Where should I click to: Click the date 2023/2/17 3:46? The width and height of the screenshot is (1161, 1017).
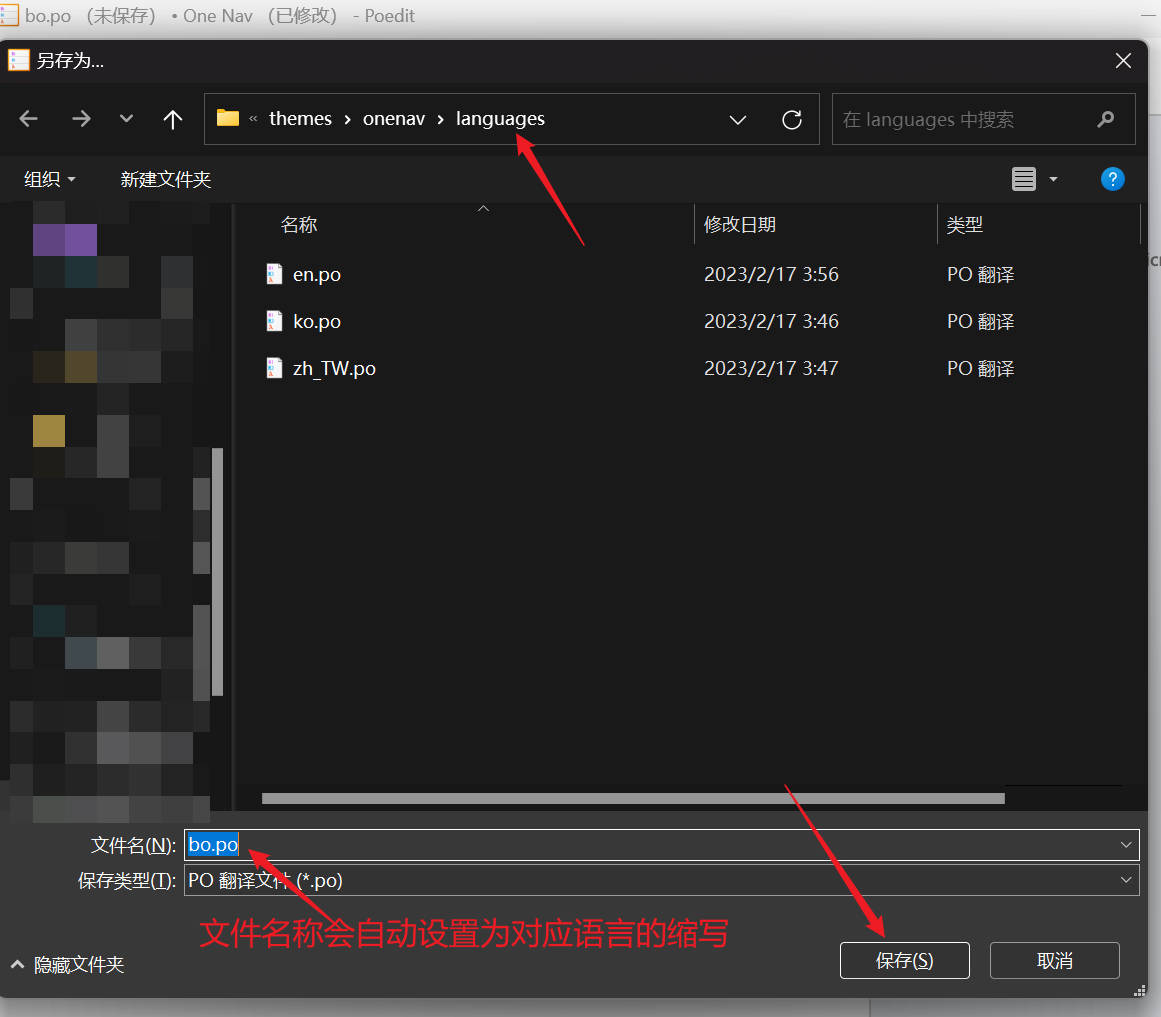771,321
